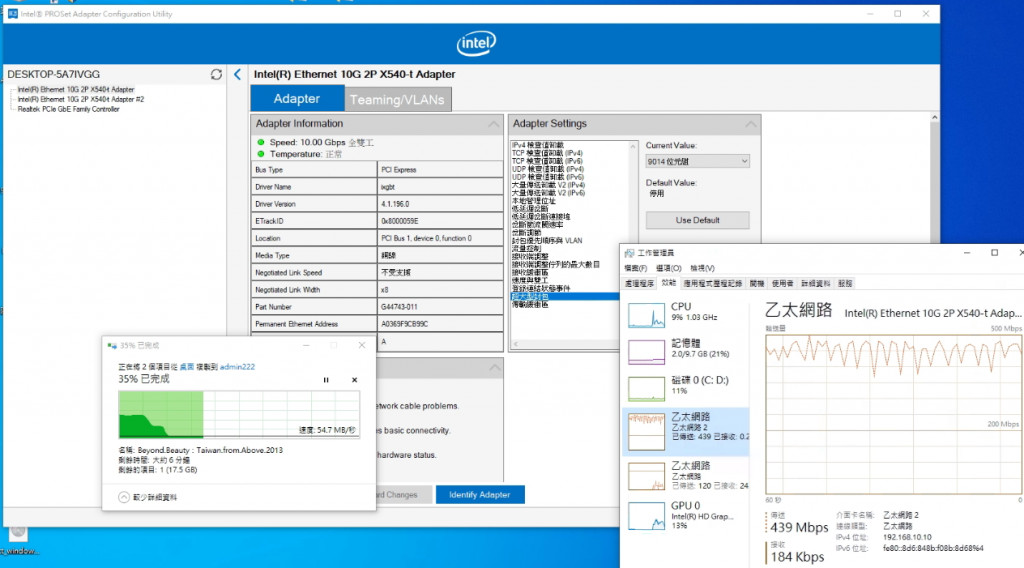Select the 效能 tab in Task Manager

[669, 283]
